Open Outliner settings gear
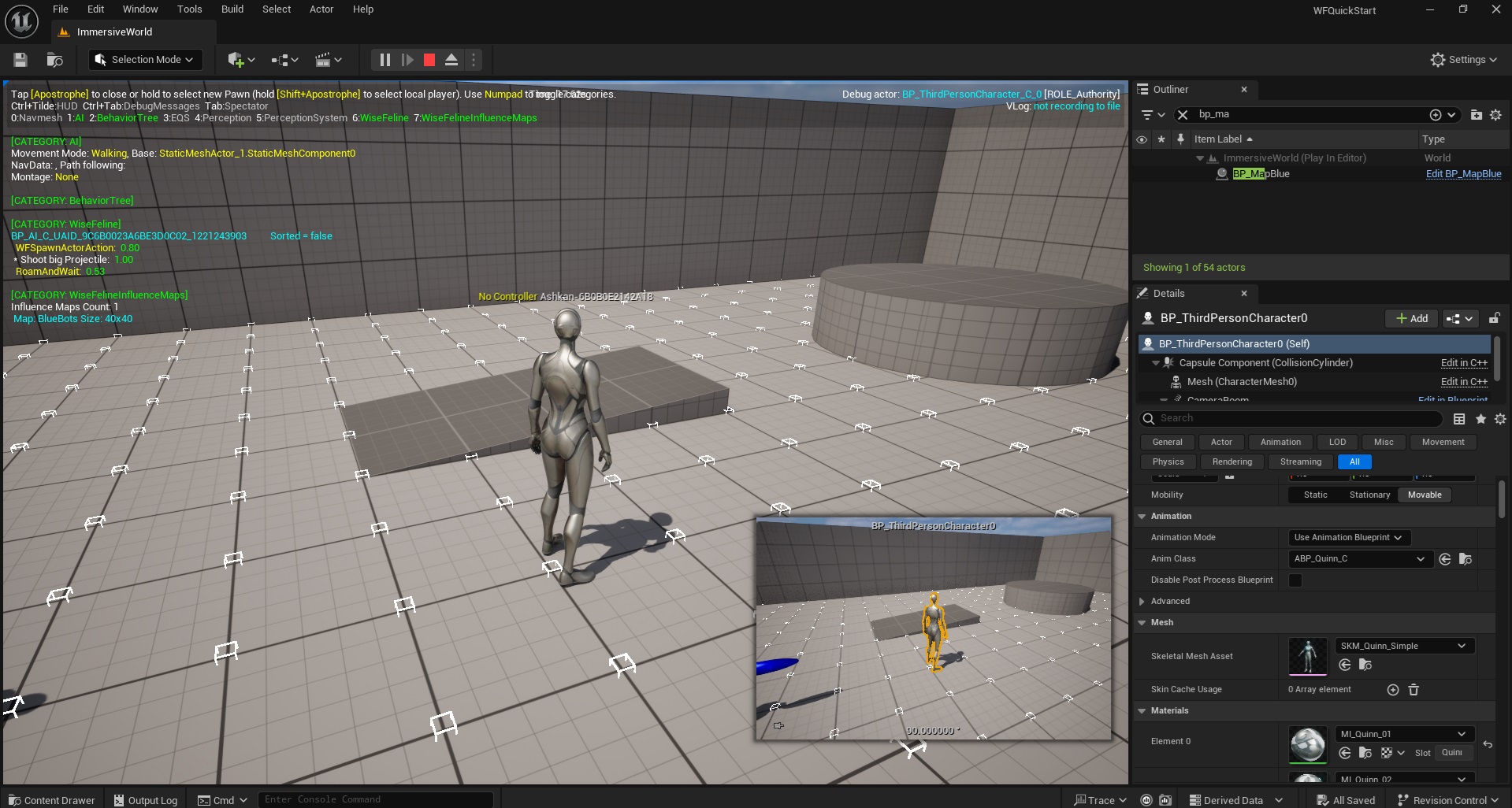1512x808 pixels. pos(1495,115)
